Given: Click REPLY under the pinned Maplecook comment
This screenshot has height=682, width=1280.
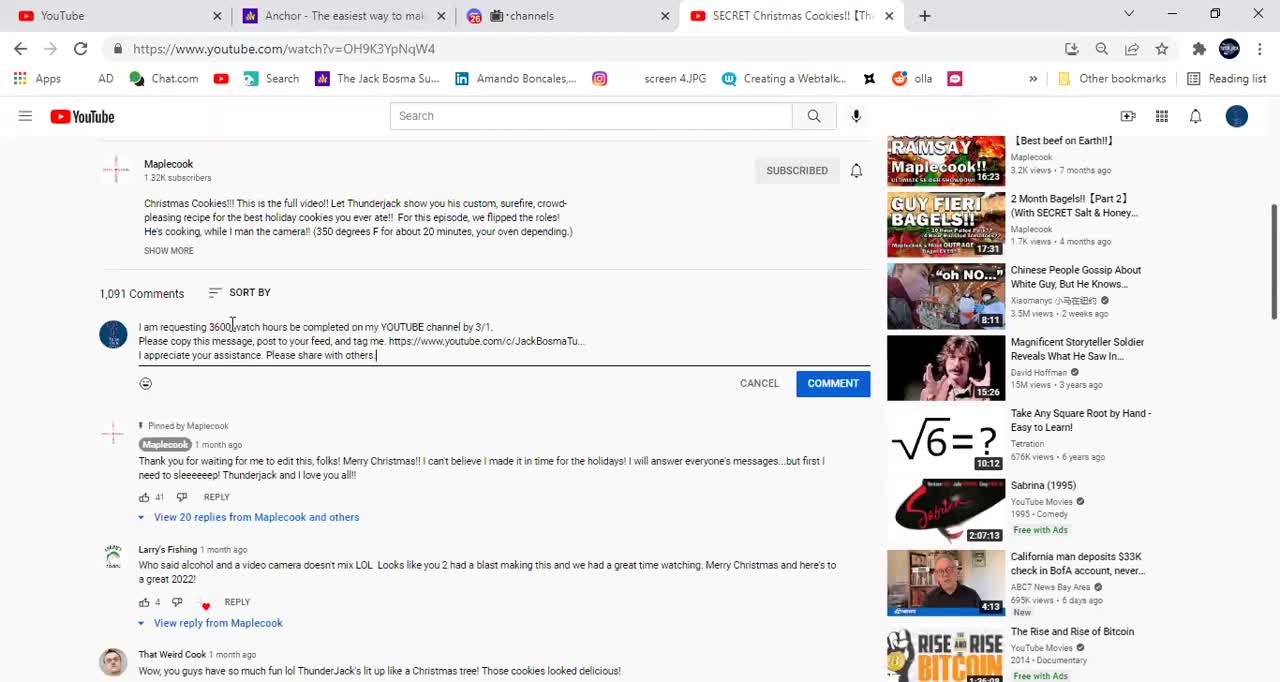Looking at the screenshot, I should 217,497.
